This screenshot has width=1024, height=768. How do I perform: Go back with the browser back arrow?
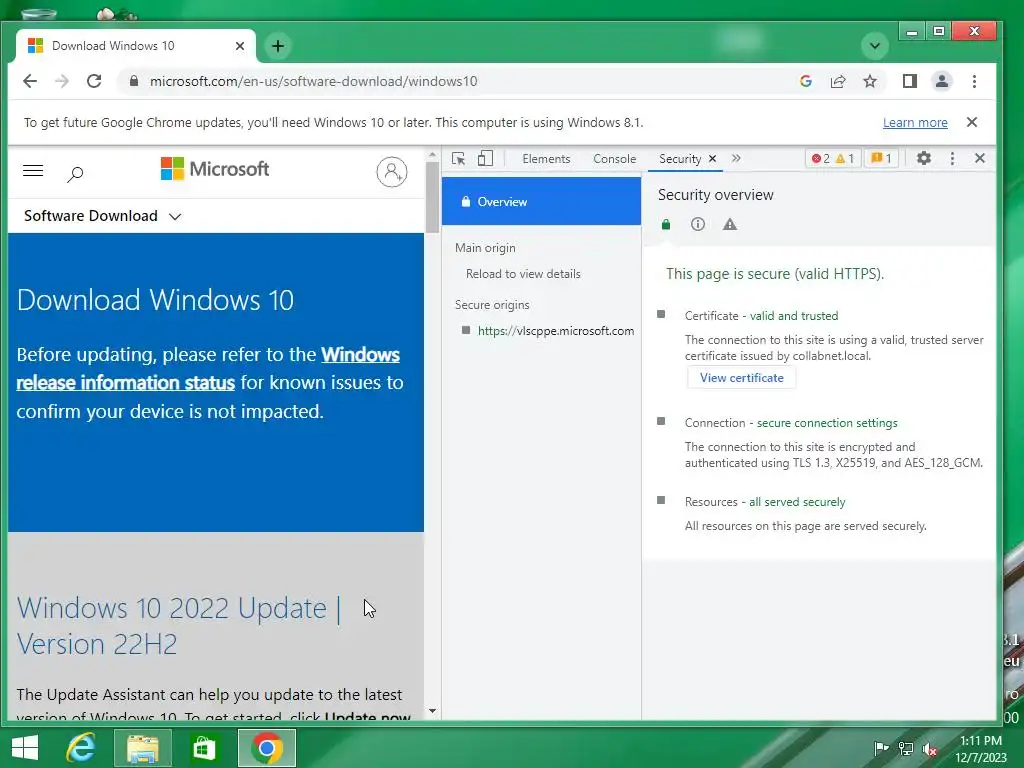point(30,81)
